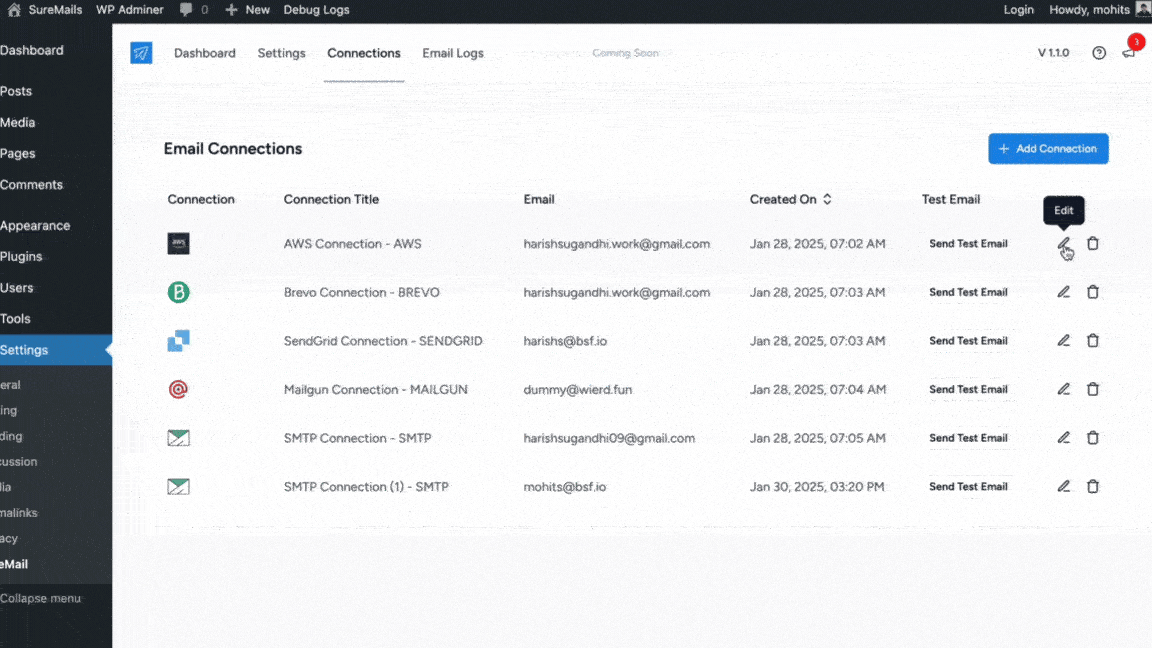This screenshot has height=648, width=1152.
Task: Switch to the Email Logs tab
Action: [x=452, y=53]
